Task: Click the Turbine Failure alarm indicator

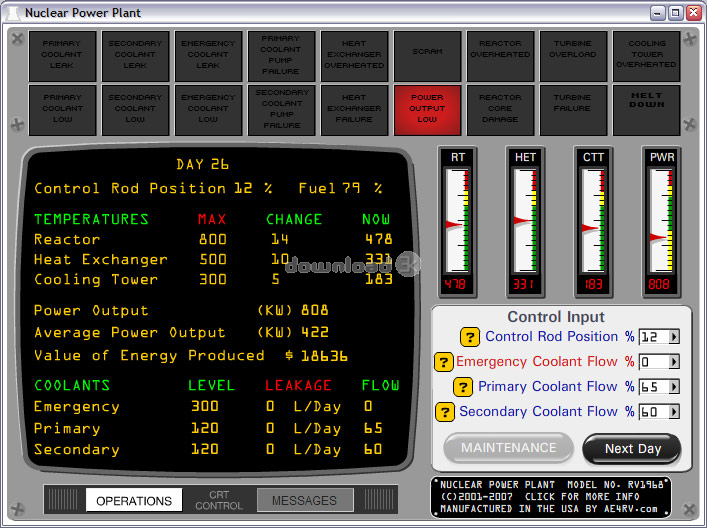Action: click(574, 110)
